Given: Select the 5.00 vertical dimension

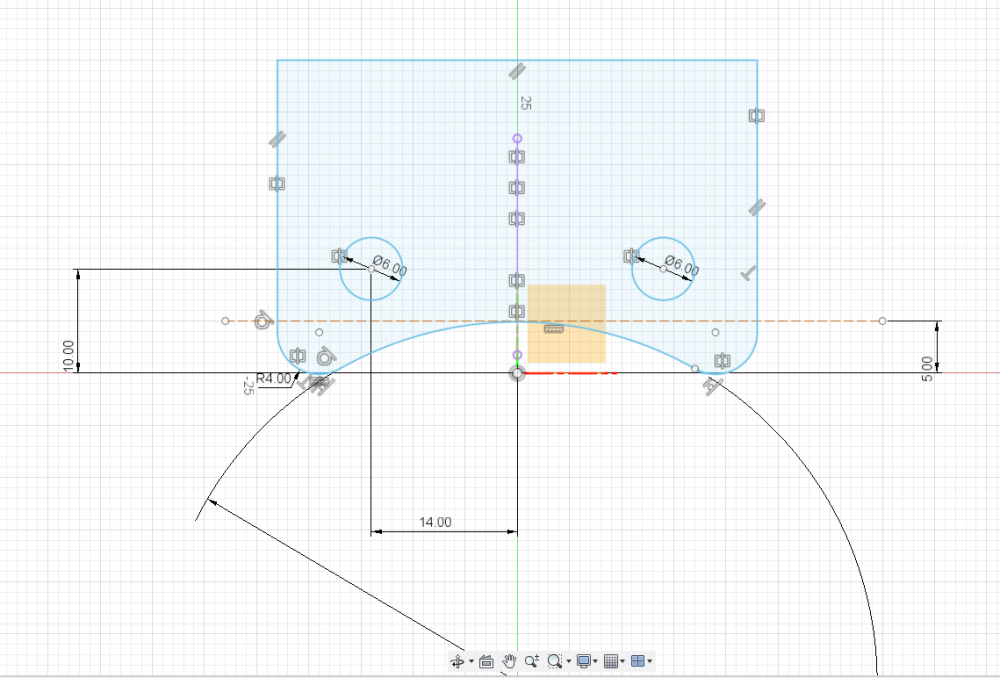Looking at the screenshot, I should pyautogui.click(x=927, y=369).
